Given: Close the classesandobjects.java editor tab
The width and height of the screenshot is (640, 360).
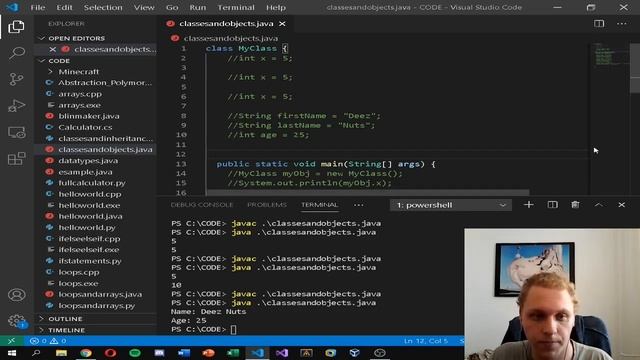Looking at the screenshot, I should tap(282, 24).
